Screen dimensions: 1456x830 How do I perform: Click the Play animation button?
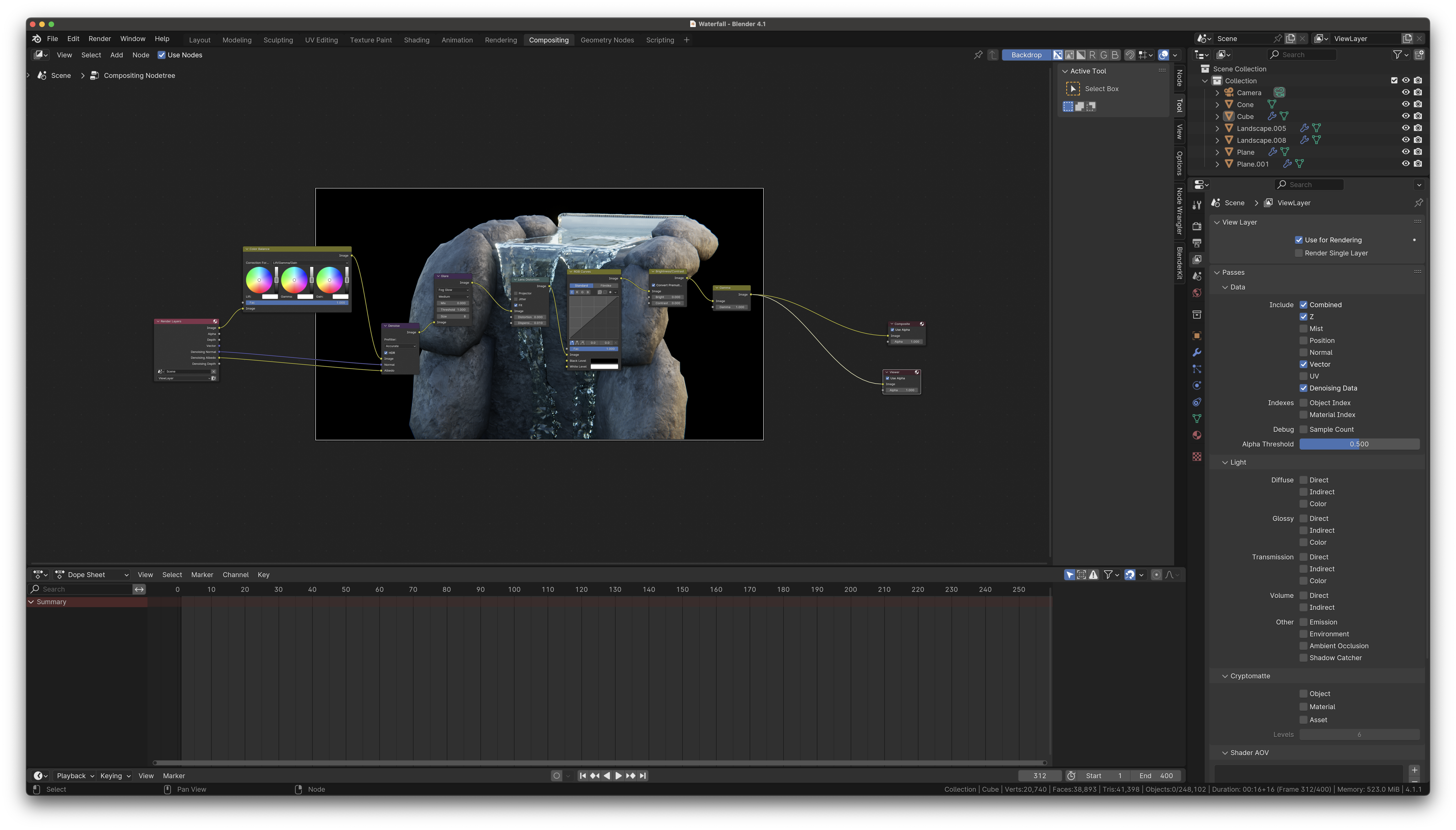pos(619,776)
